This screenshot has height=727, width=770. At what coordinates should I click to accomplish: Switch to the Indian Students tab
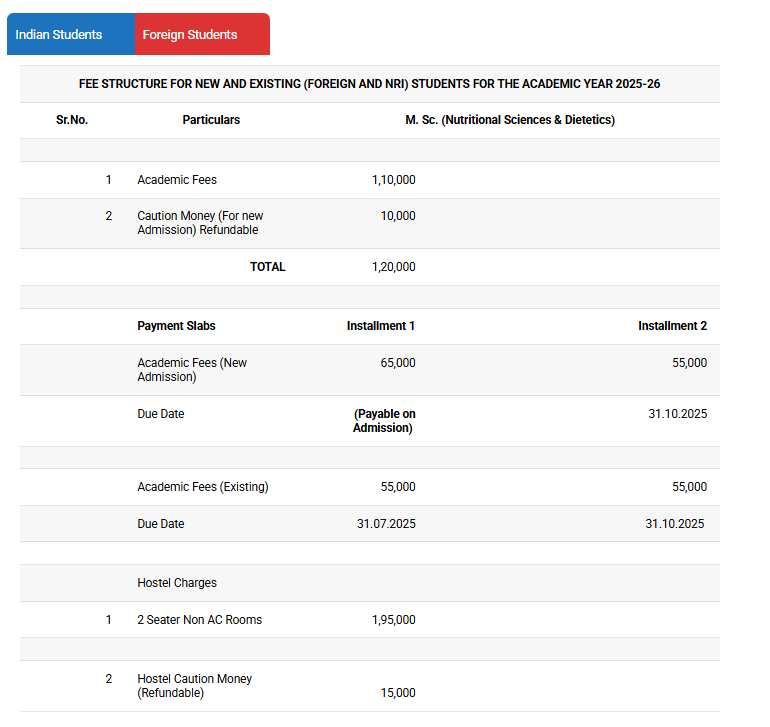click(59, 35)
